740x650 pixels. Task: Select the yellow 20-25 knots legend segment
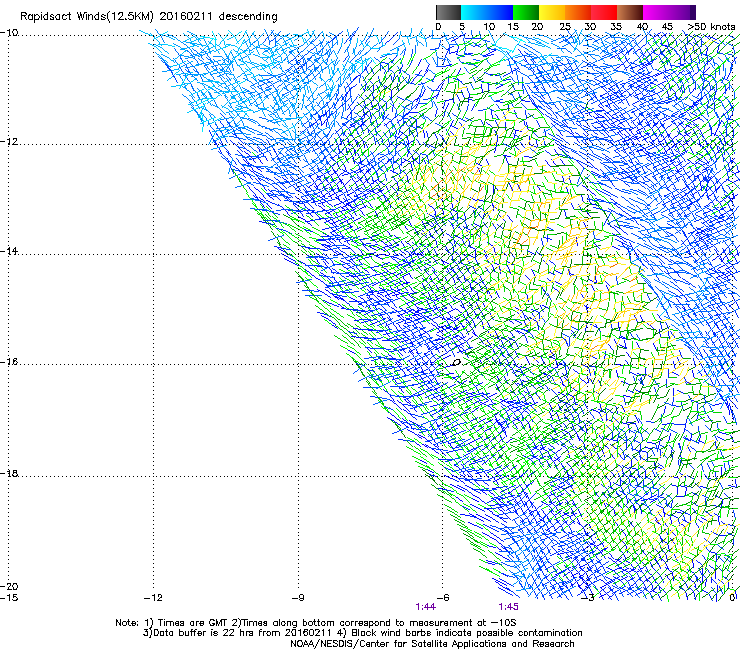552,12
